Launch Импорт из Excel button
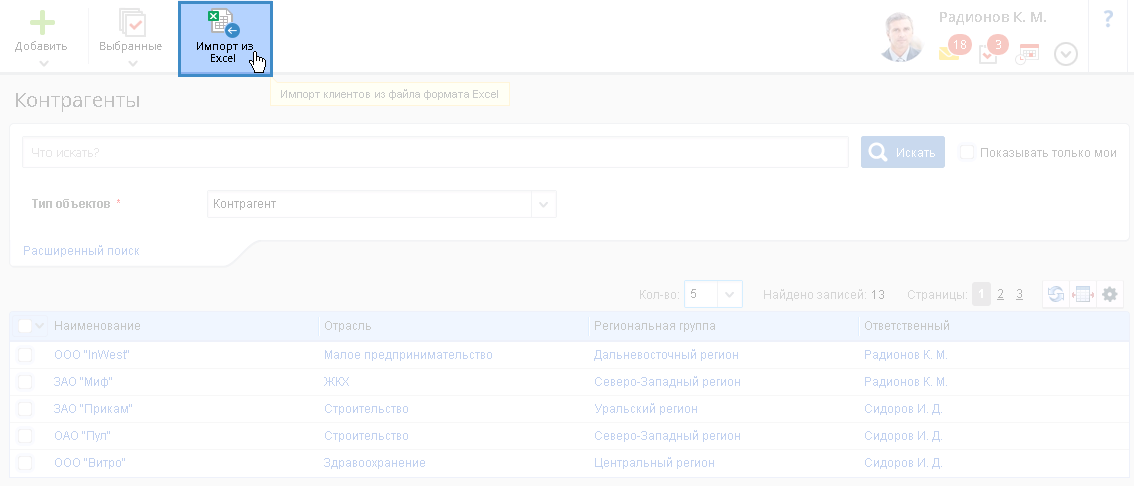Screen dimensions: 1134x486 (225, 38)
